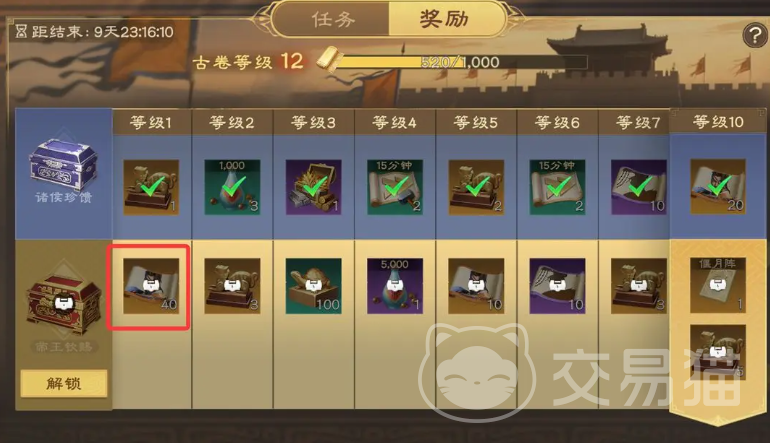Tap claimed 15分钟 speedup under 等级4

point(394,187)
